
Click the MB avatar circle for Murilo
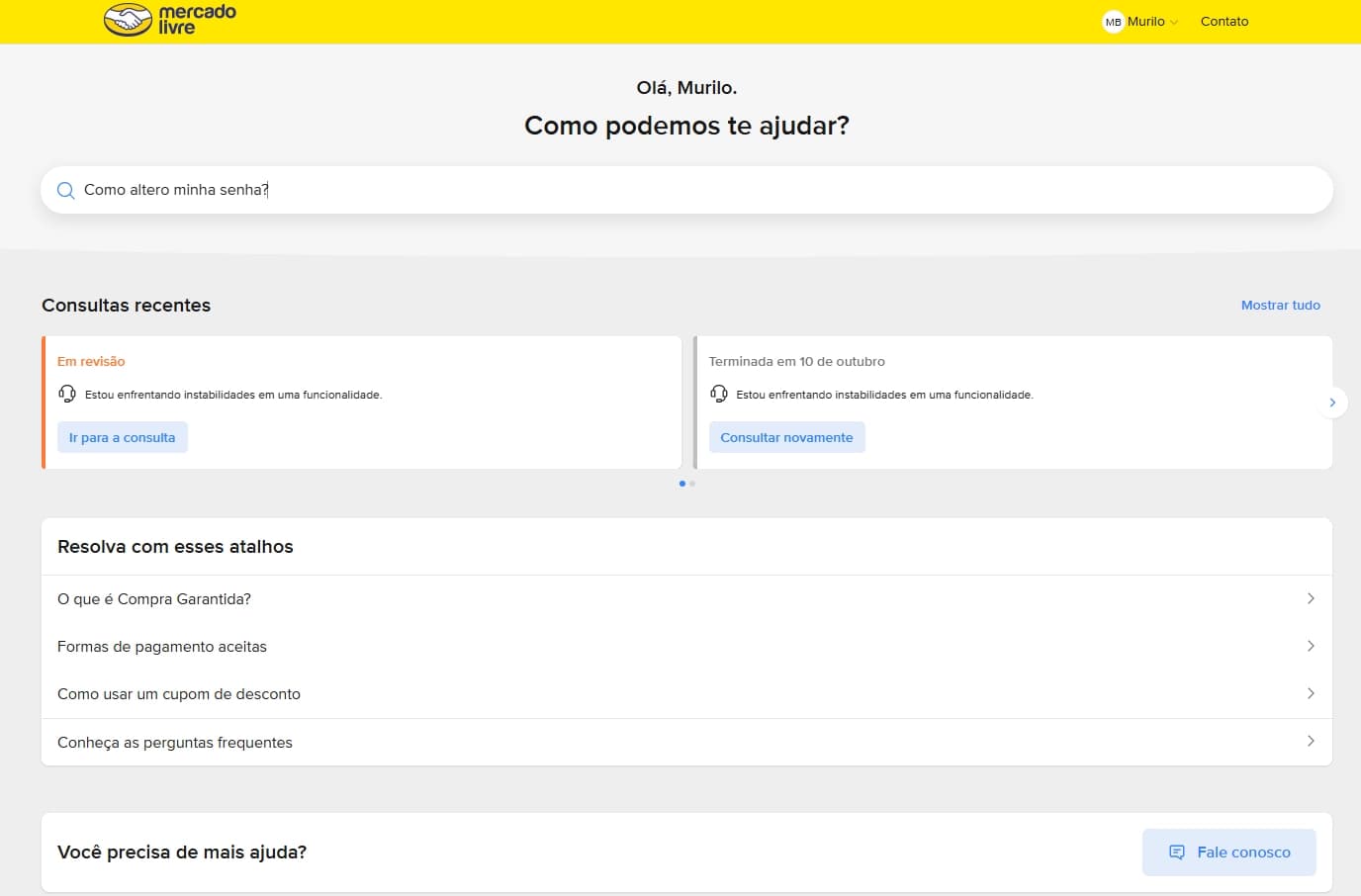(1113, 22)
